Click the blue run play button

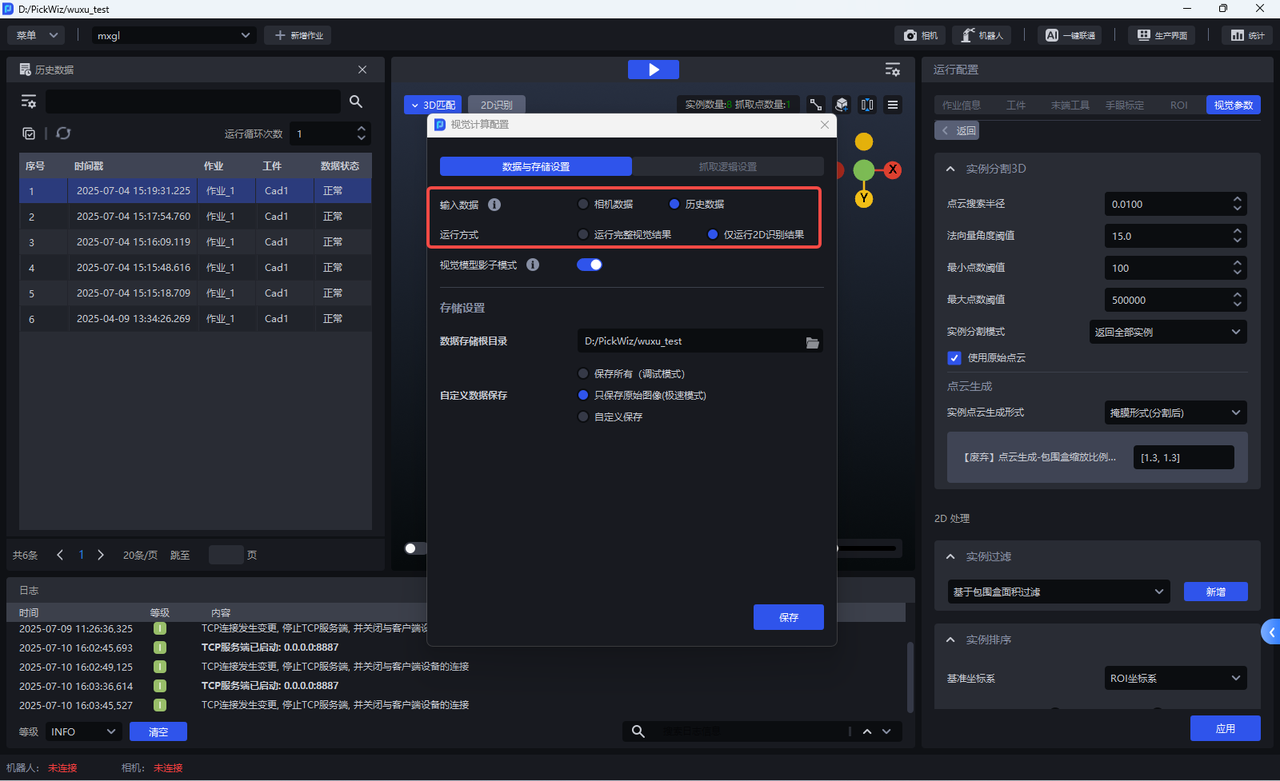[x=653, y=69]
